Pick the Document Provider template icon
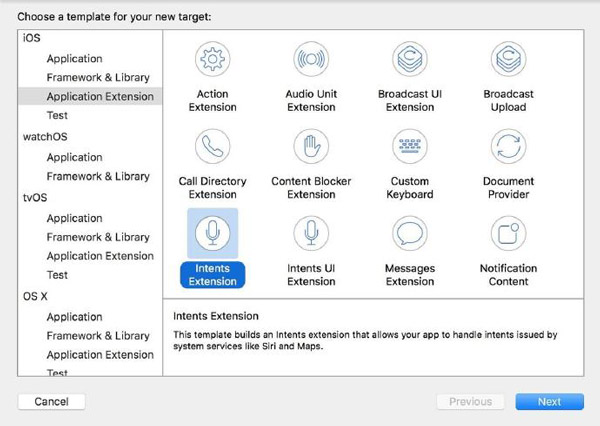This screenshot has height=426, width=600. click(x=508, y=146)
